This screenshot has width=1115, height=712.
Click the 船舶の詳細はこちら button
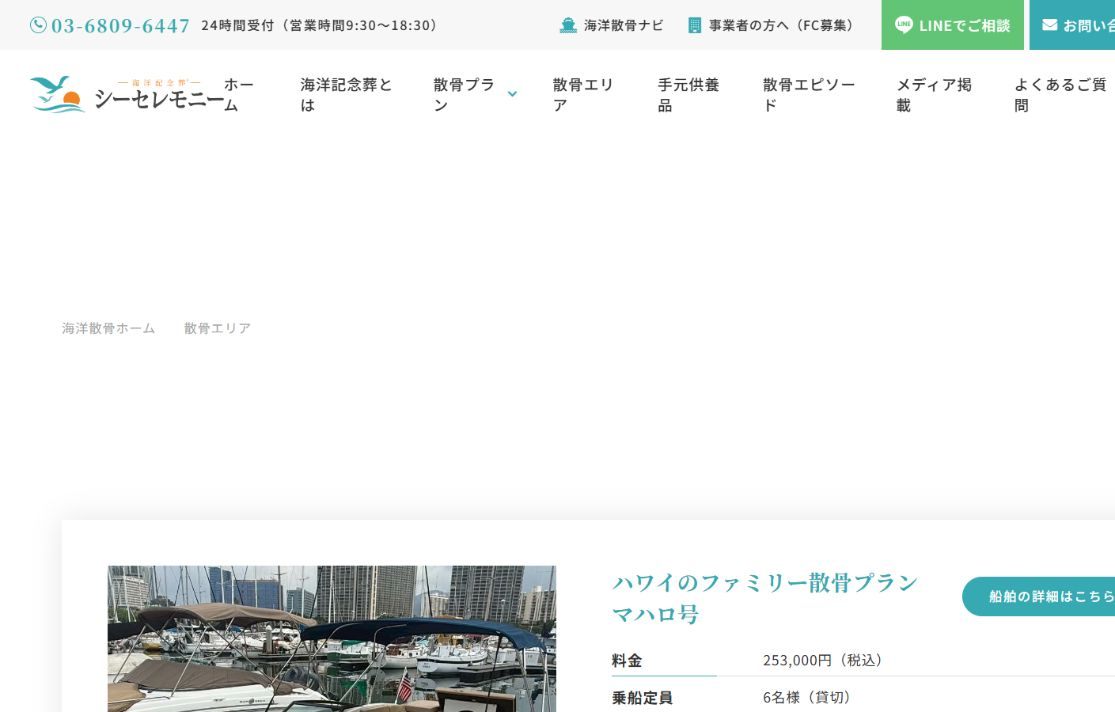click(x=1038, y=596)
